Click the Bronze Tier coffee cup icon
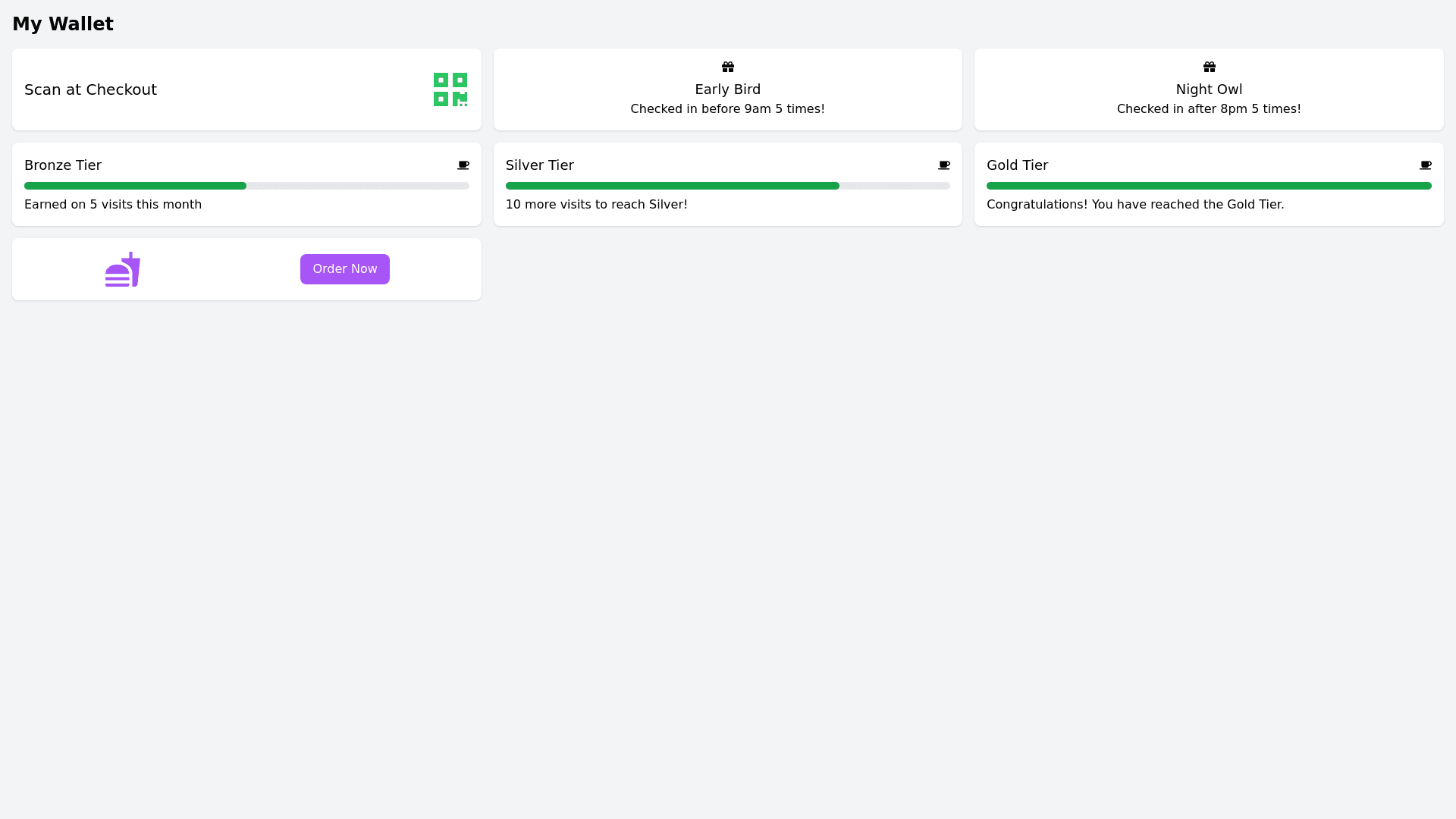The height and width of the screenshot is (819, 1456). (x=463, y=165)
